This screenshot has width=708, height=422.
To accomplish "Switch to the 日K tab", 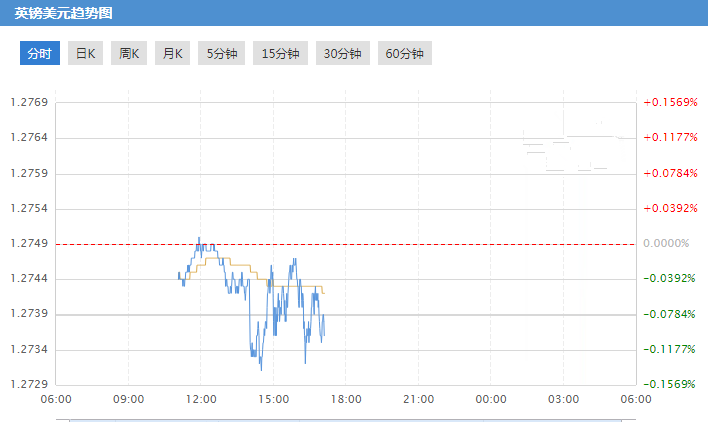I will pos(86,54).
